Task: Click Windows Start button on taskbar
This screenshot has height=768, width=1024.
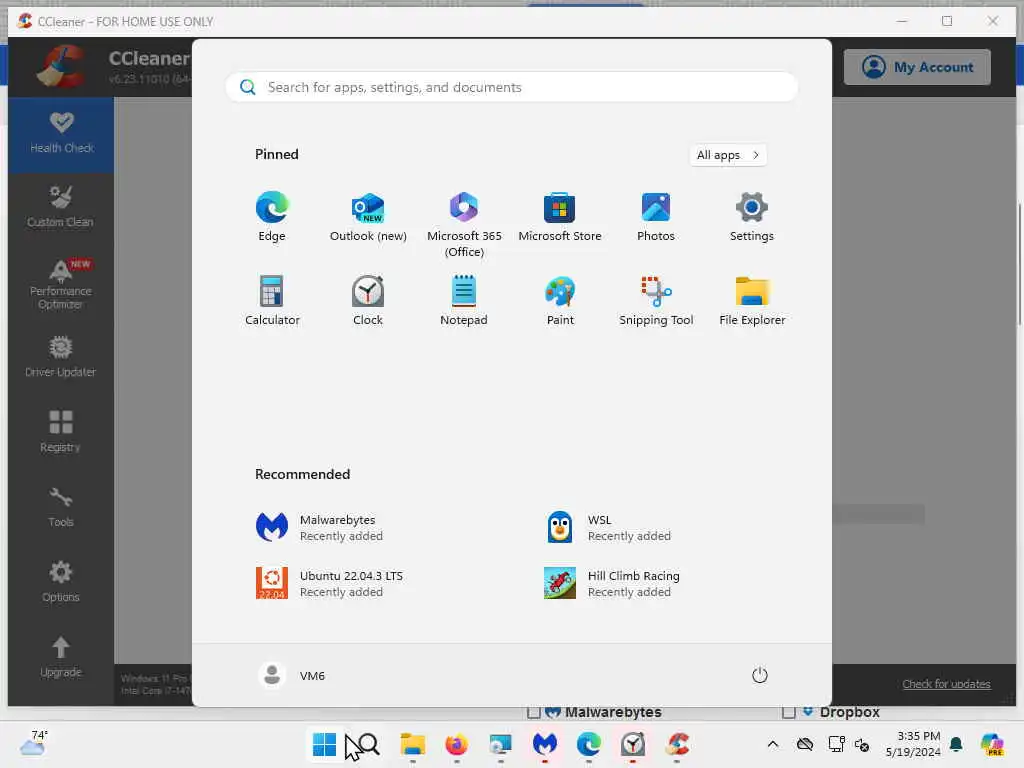Action: (x=324, y=744)
